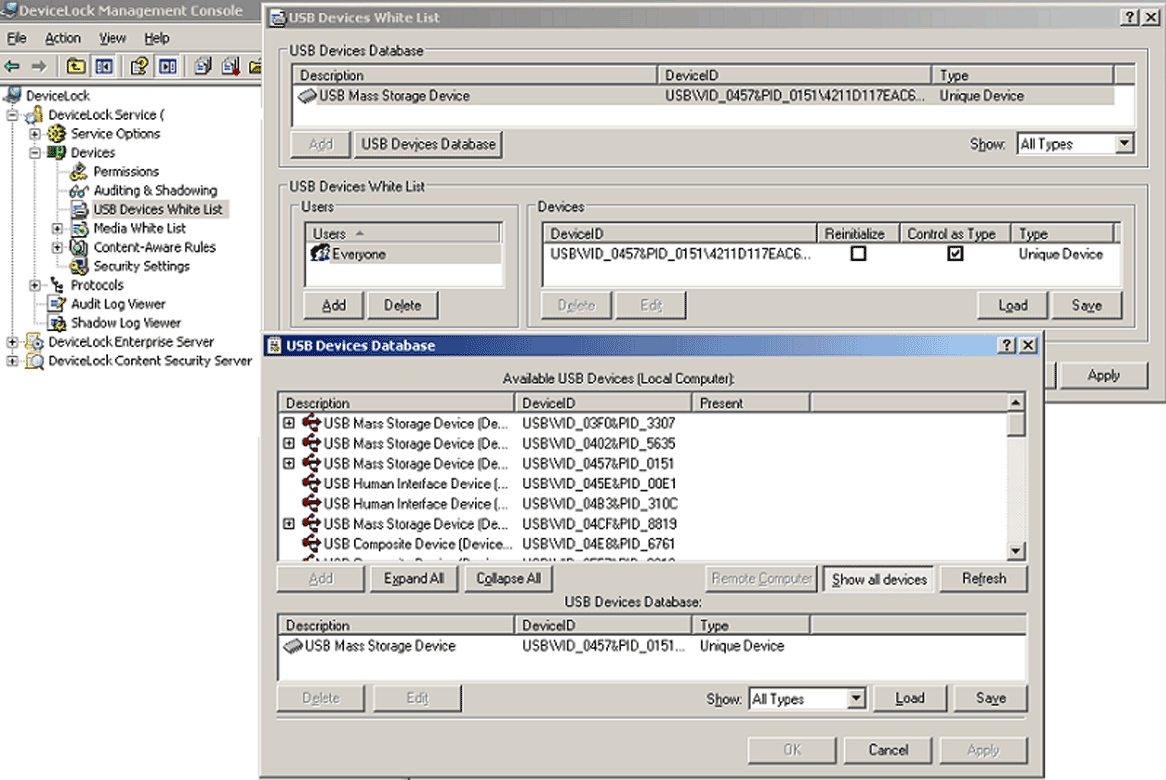Screen dimensions: 1166x780
Task: Open the Help menu
Action: pos(157,38)
